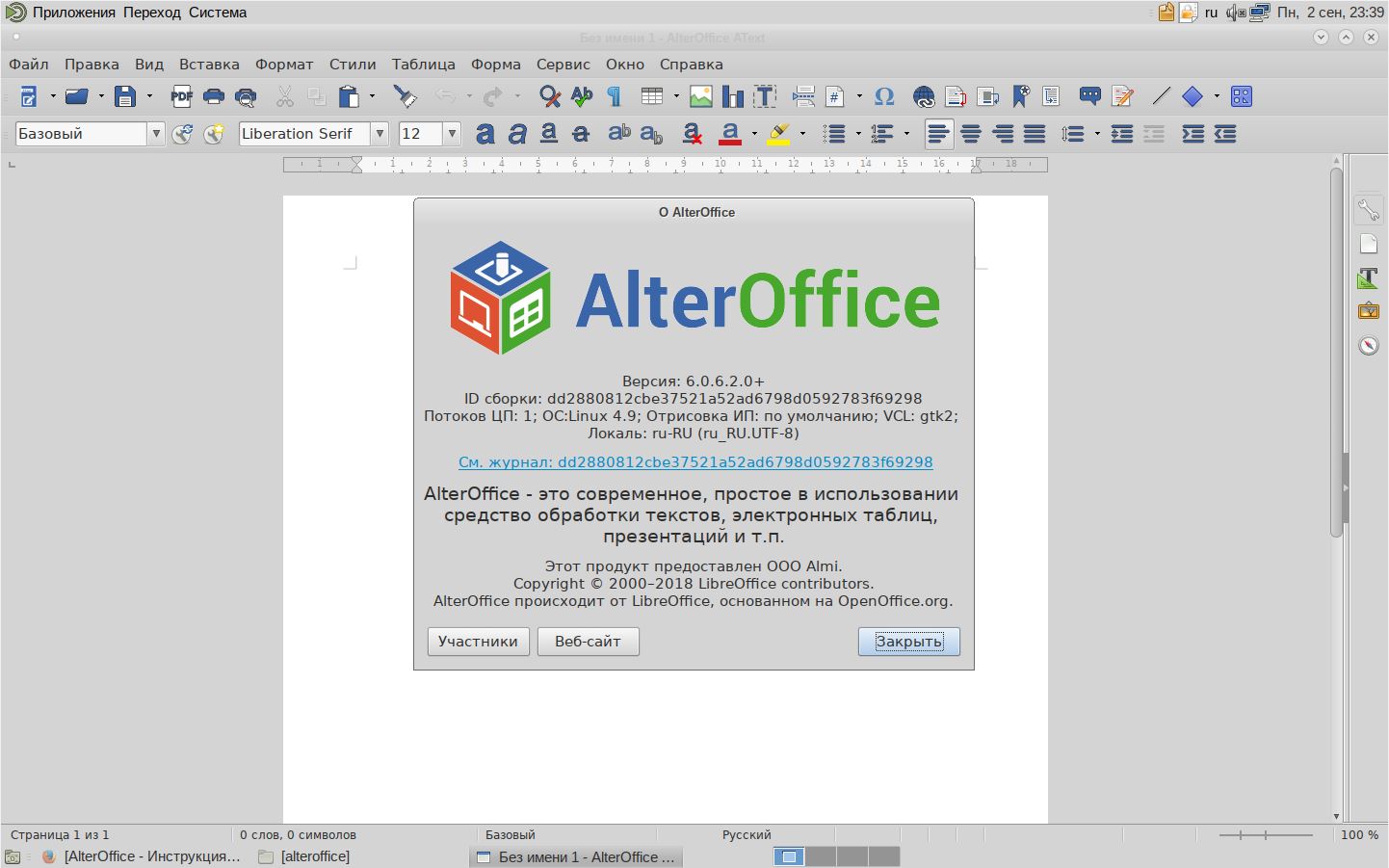Open the Сервис menu
This screenshot has width=1389, height=868.
pos(563,65)
